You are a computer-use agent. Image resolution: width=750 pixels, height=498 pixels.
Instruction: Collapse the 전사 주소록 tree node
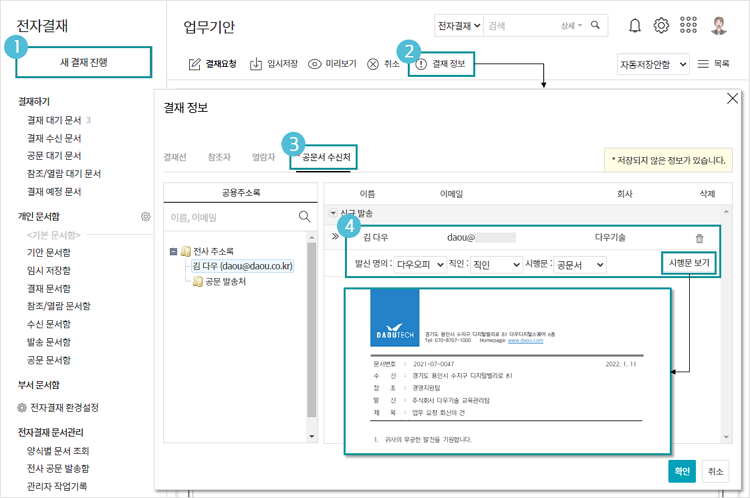tap(174, 251)
